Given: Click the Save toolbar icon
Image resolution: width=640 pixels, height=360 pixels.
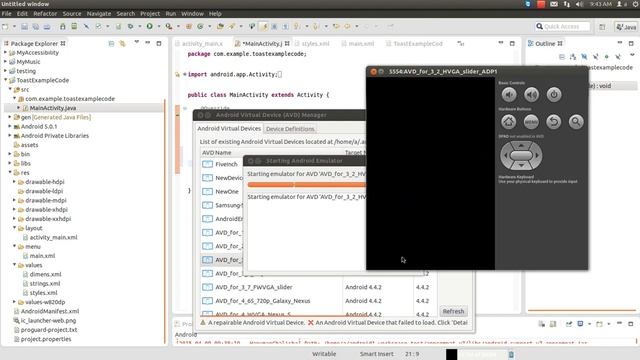Looking at the screenshot, I should 24,27.
